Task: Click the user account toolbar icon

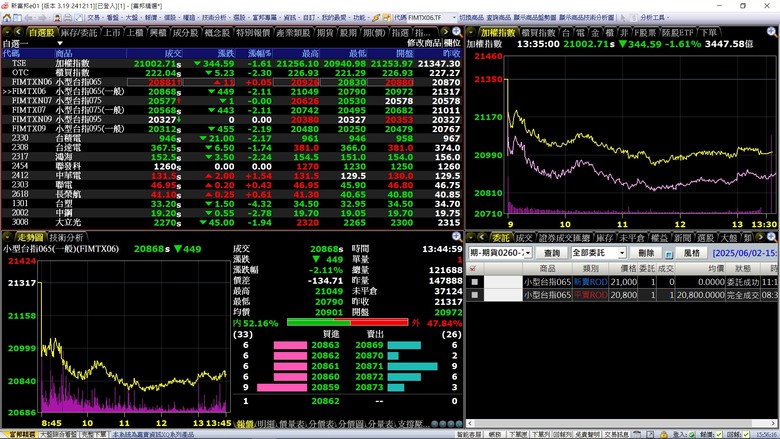Action: pos(57,17)
